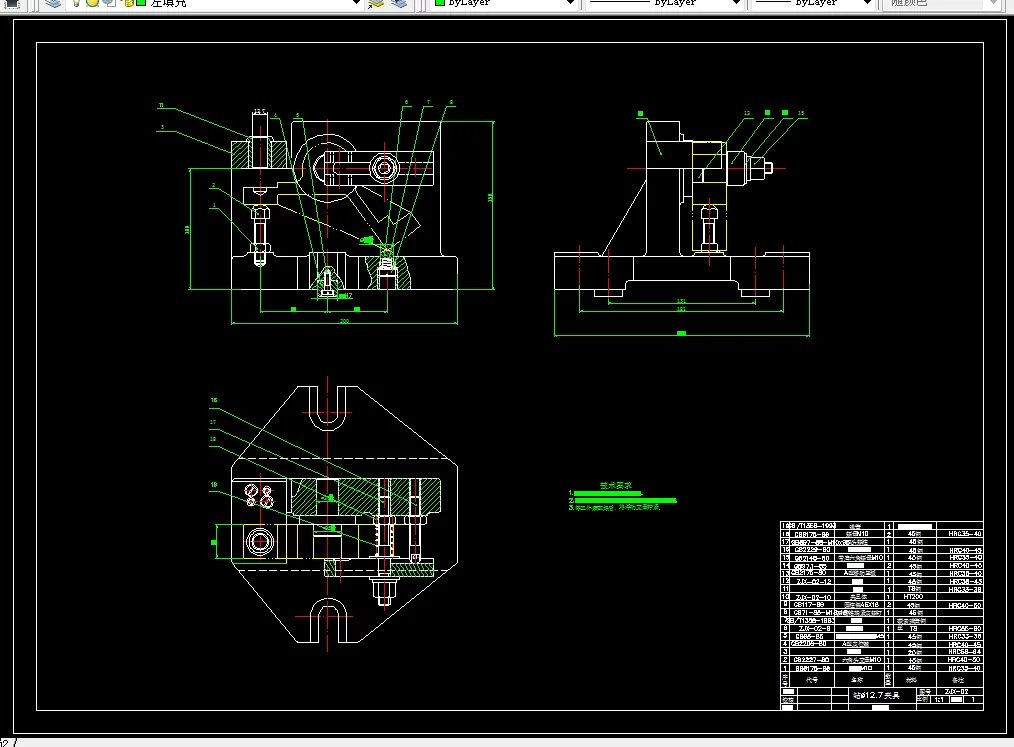Image resolution: width=1014 pixels, height=747 pixels.
Task: Select the HRC58-64 hardness note
Action: click(x=964, y=652)
